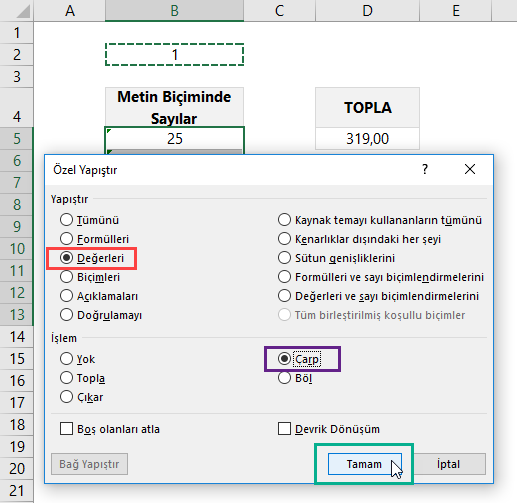Choose the Formülleri paste option
The image size is (517, 503).
66,239
